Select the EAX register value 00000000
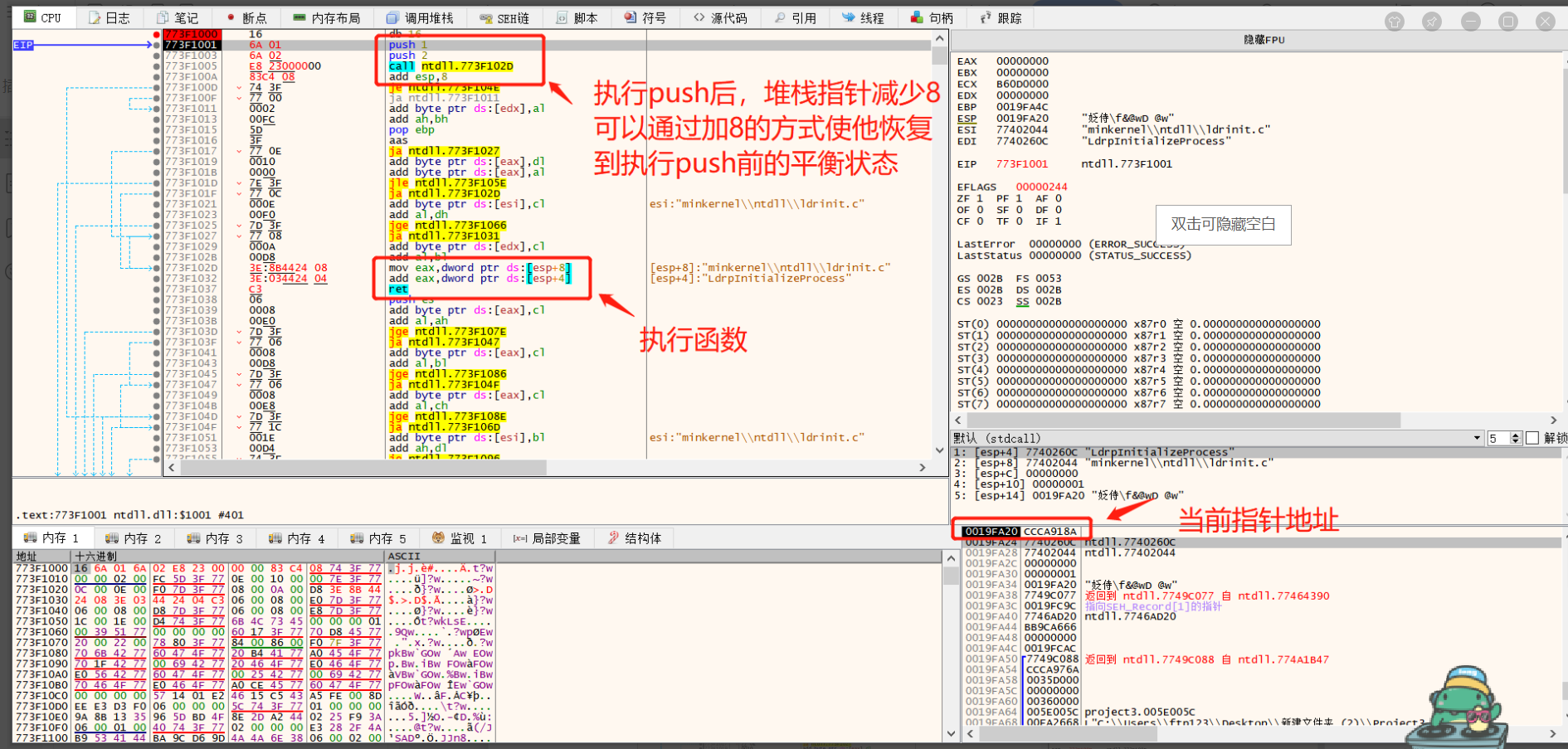 1022,61
